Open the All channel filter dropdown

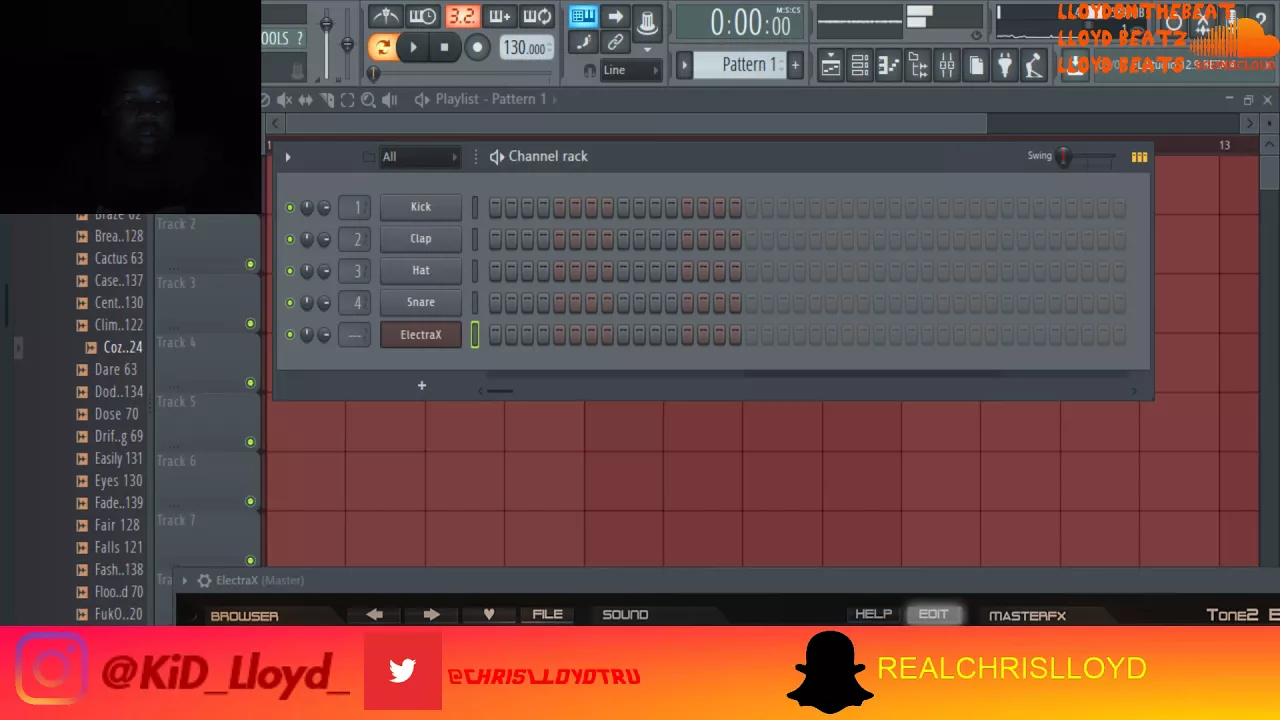419,157
